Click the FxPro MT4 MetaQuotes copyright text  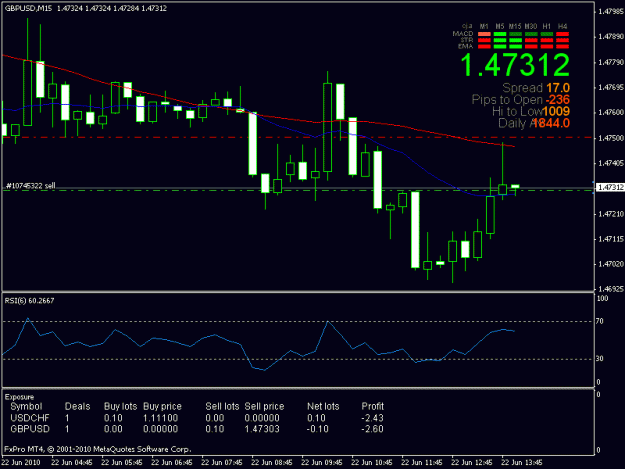pos(98,449)
